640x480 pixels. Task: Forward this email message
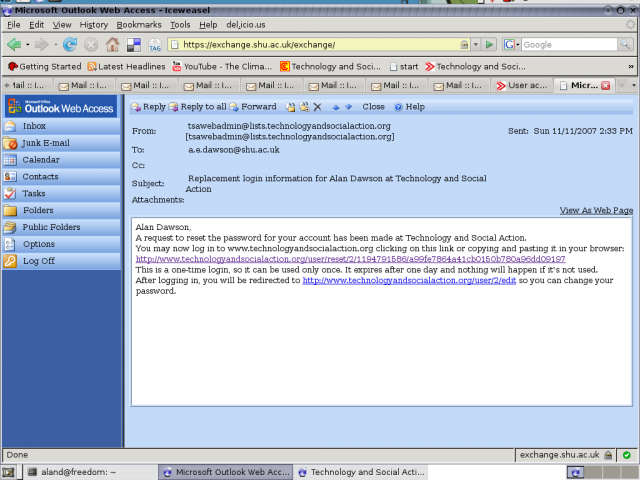click(x=252, y=106)
